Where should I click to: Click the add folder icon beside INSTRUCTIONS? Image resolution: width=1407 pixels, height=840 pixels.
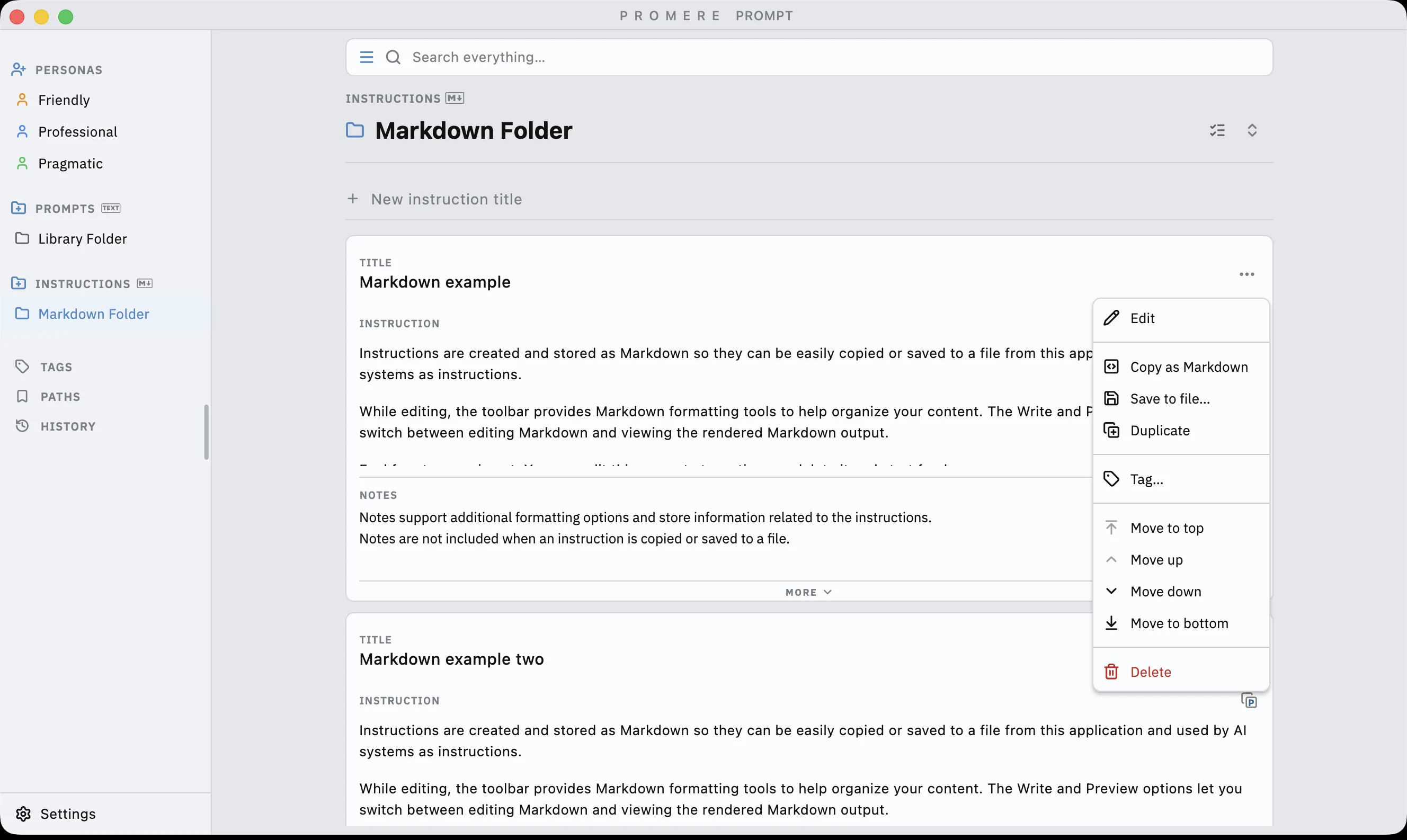[18, 283]
